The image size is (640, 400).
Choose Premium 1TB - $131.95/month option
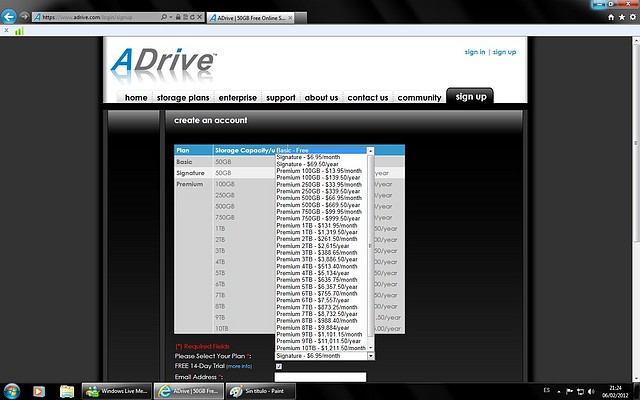[321, 225]
